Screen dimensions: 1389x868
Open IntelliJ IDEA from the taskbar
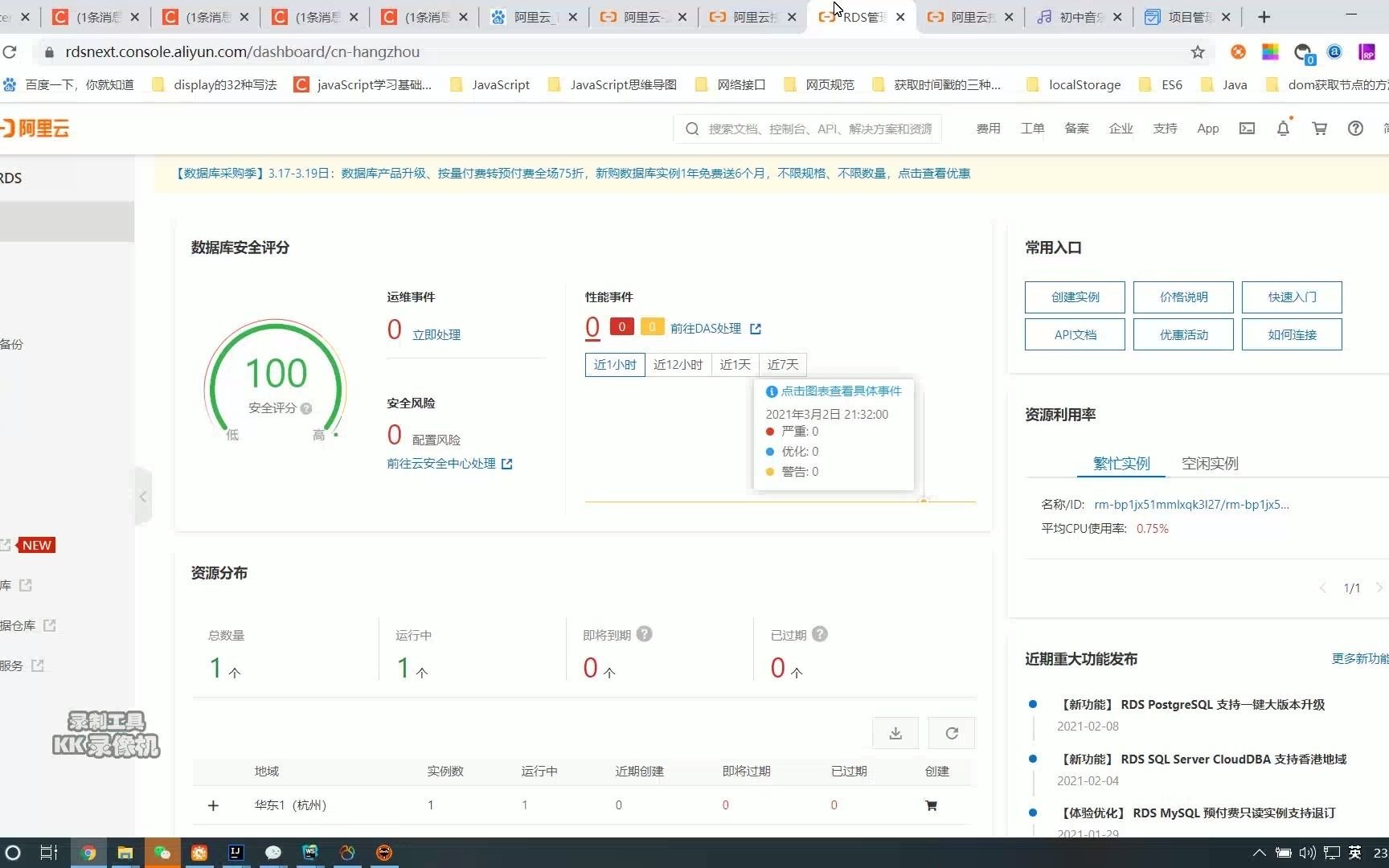tap(236, 853)
